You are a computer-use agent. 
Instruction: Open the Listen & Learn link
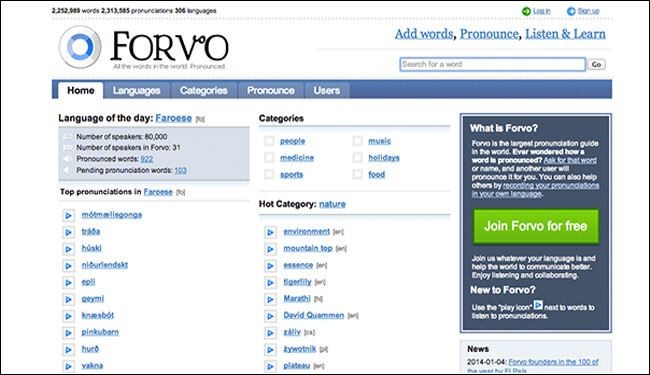[565, 34]
